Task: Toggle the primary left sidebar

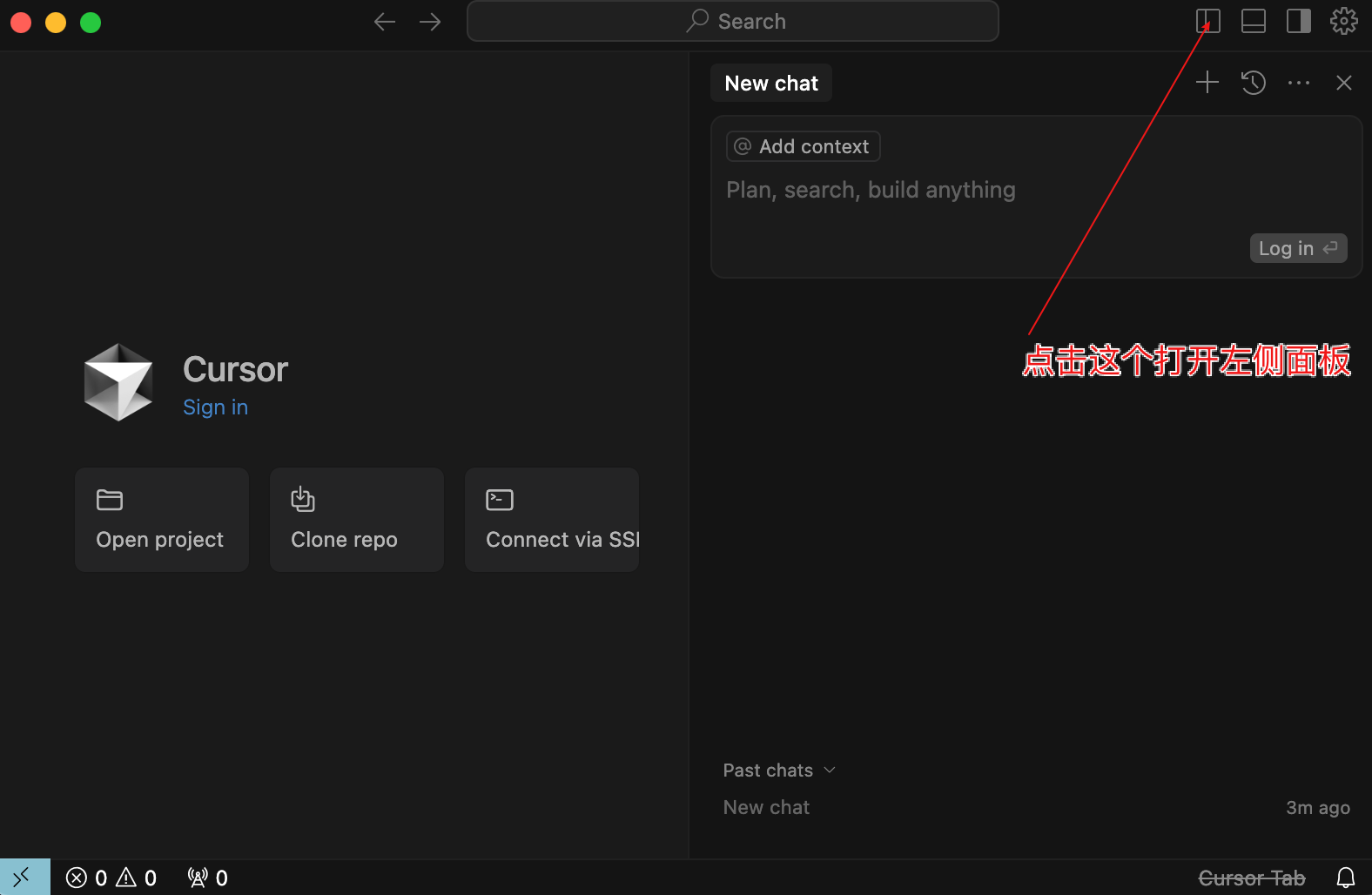Action: coord(1208,21)
